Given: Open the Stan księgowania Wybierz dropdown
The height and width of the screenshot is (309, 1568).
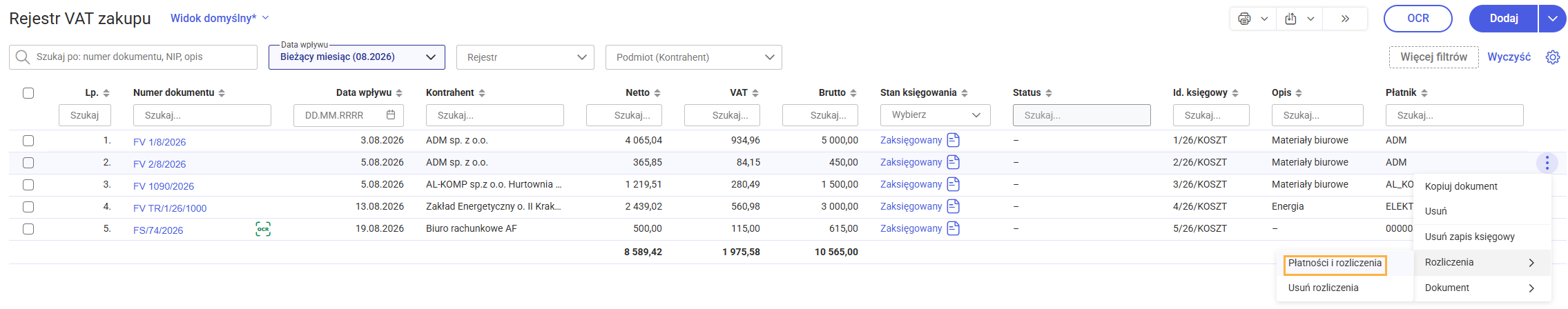Looking at the screenshot, I should click(x=936, y=115).
